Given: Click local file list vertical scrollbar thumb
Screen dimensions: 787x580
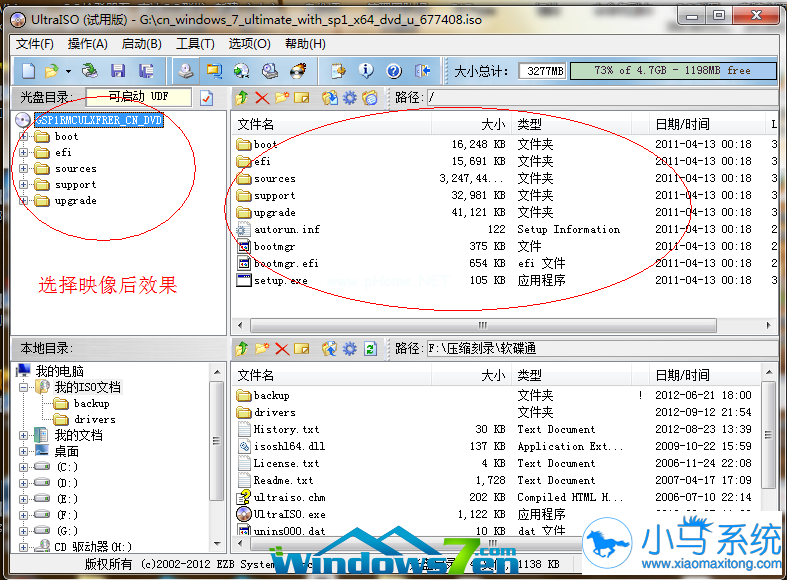Looking at the screenshot, I should pyautogui.click(x=768, y=435).
